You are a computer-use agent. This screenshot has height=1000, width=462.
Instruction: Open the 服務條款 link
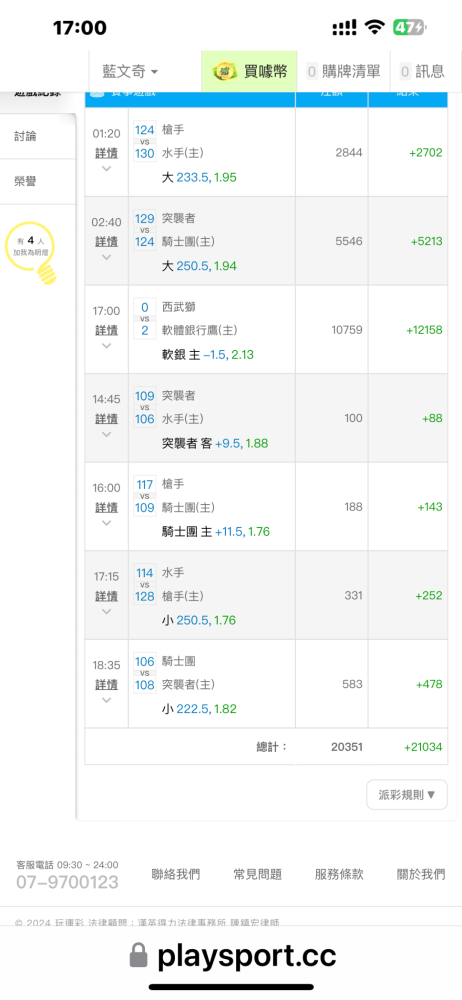point(339,874)
